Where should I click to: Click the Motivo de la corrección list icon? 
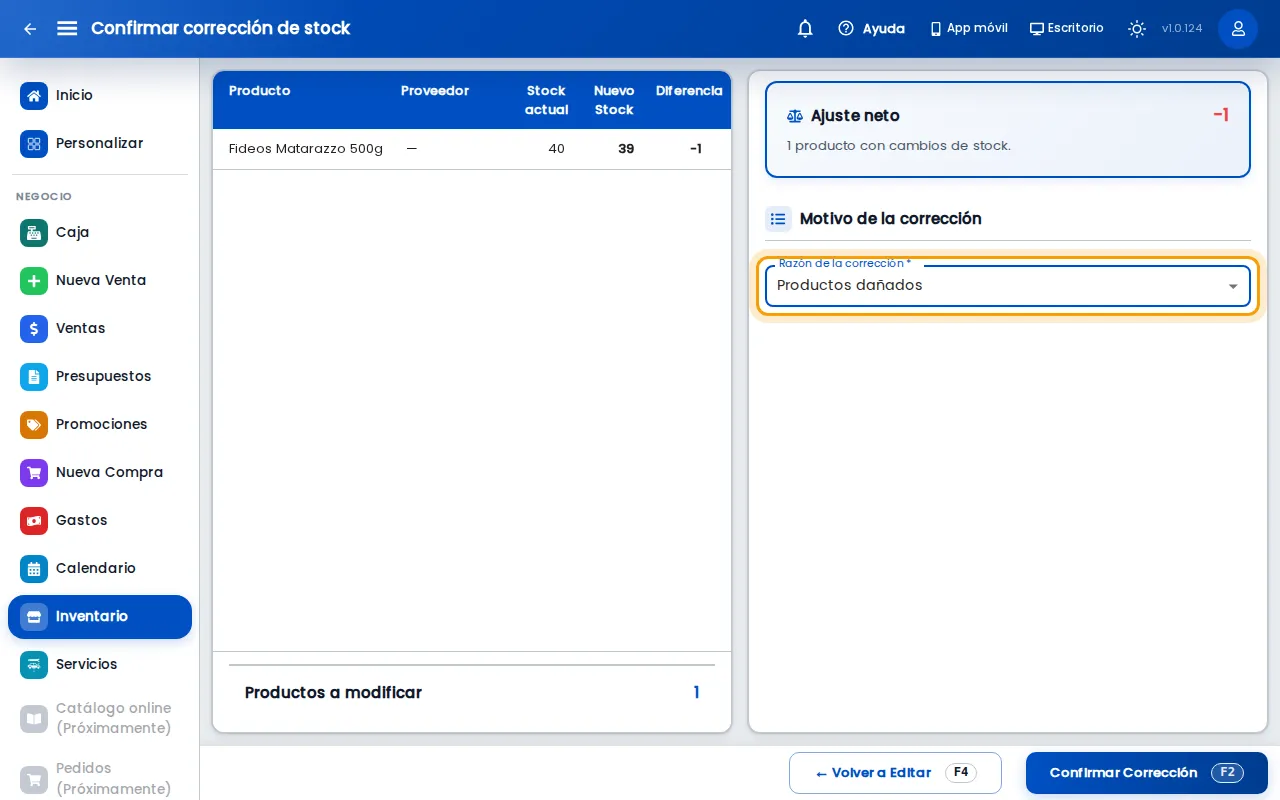[x=778, y=219]
